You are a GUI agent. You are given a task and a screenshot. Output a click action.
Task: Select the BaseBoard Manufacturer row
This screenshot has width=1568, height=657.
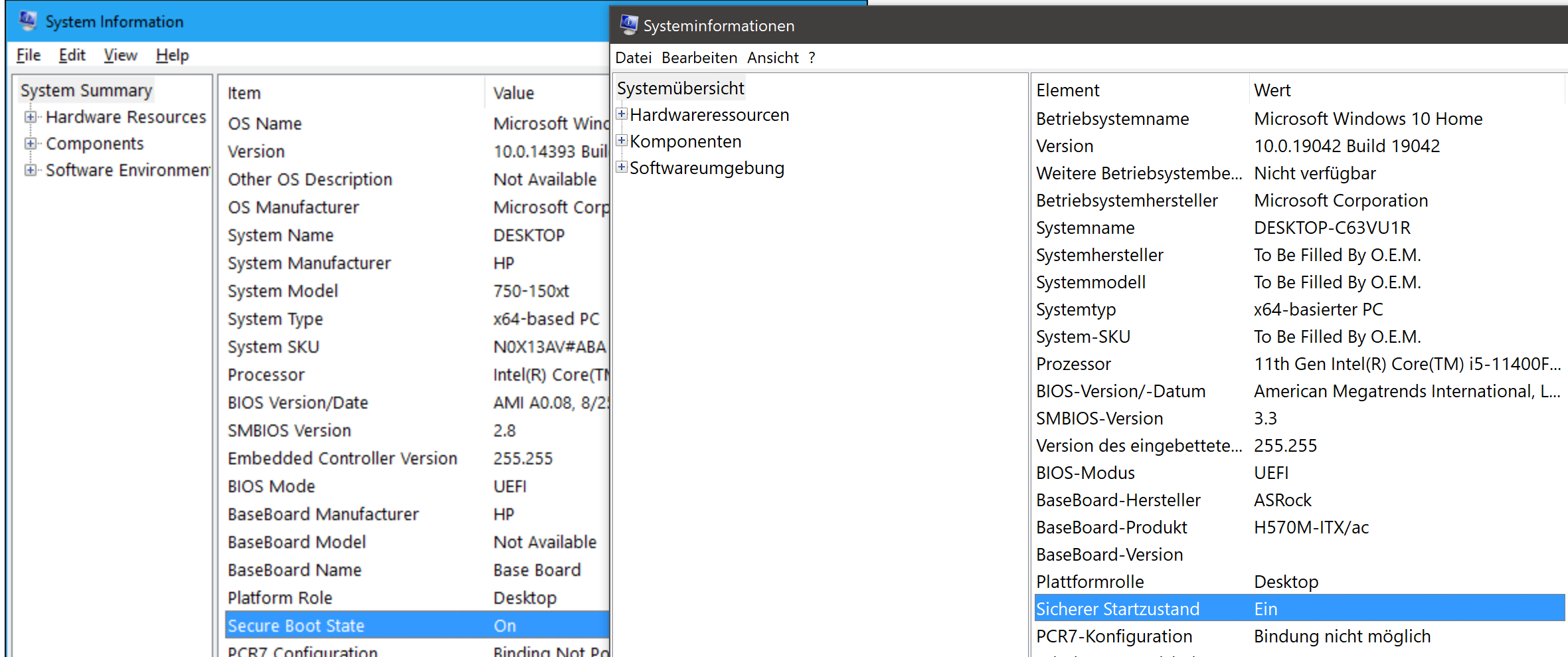[417, 514]
